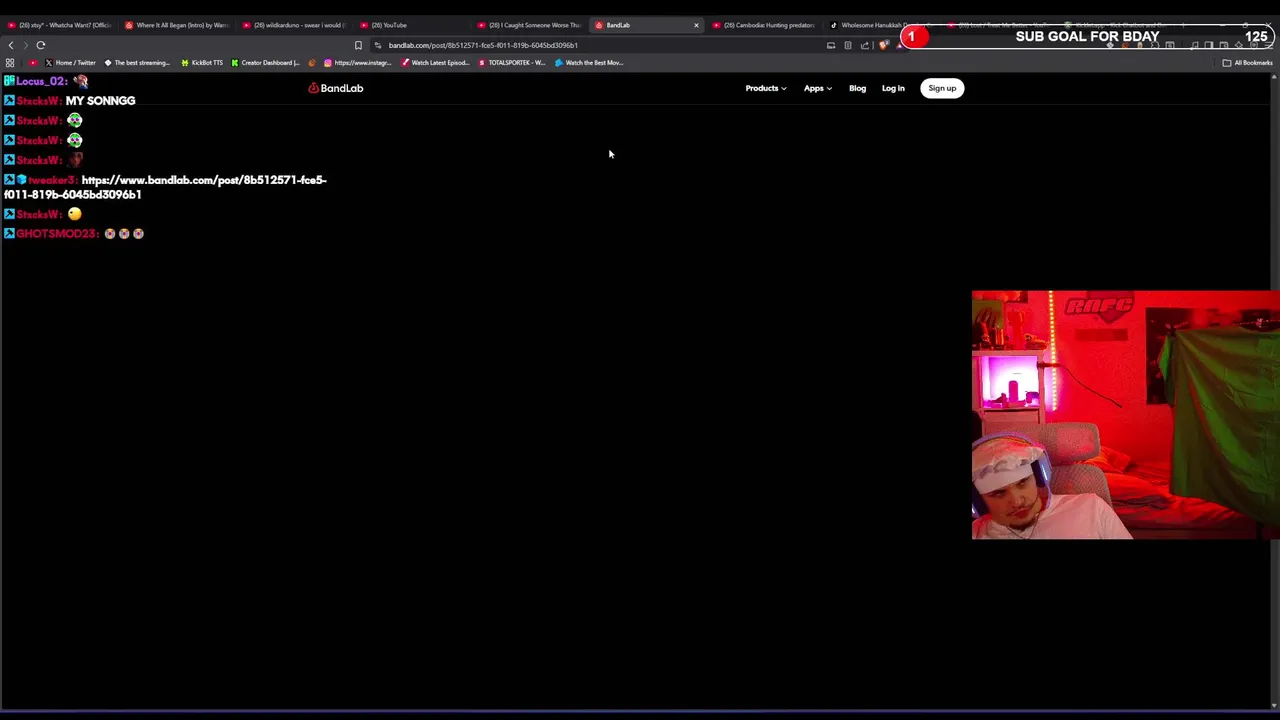Switch to Cambodia Hunting predators tab
The image size is (1280, 720).
(765, 25)
